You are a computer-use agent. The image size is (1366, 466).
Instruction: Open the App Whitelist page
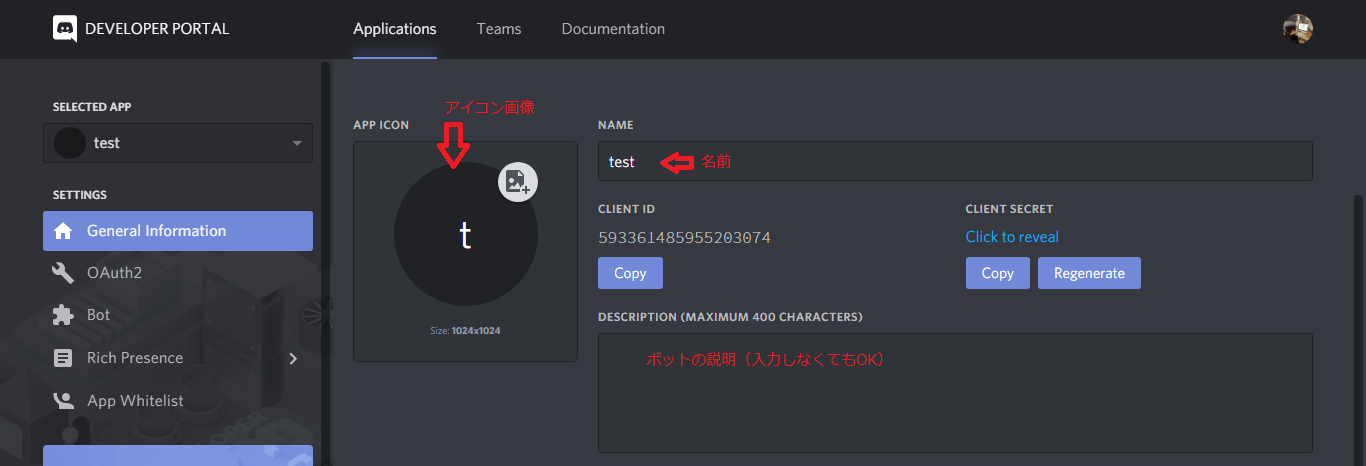click(178, 401)
